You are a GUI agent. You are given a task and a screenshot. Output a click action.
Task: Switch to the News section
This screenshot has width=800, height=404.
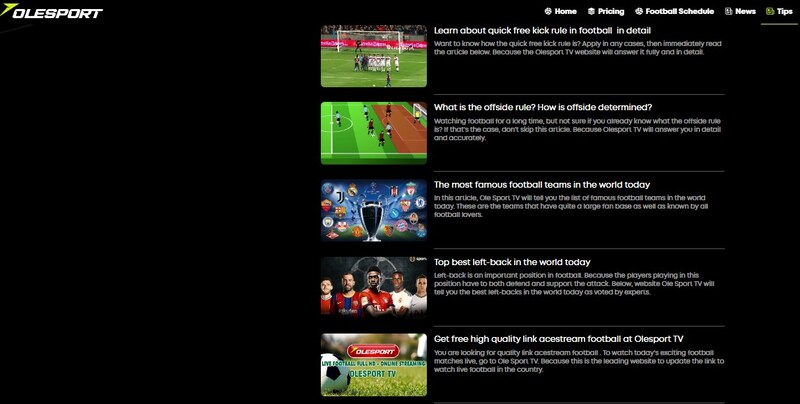click(x=745, y=12)
